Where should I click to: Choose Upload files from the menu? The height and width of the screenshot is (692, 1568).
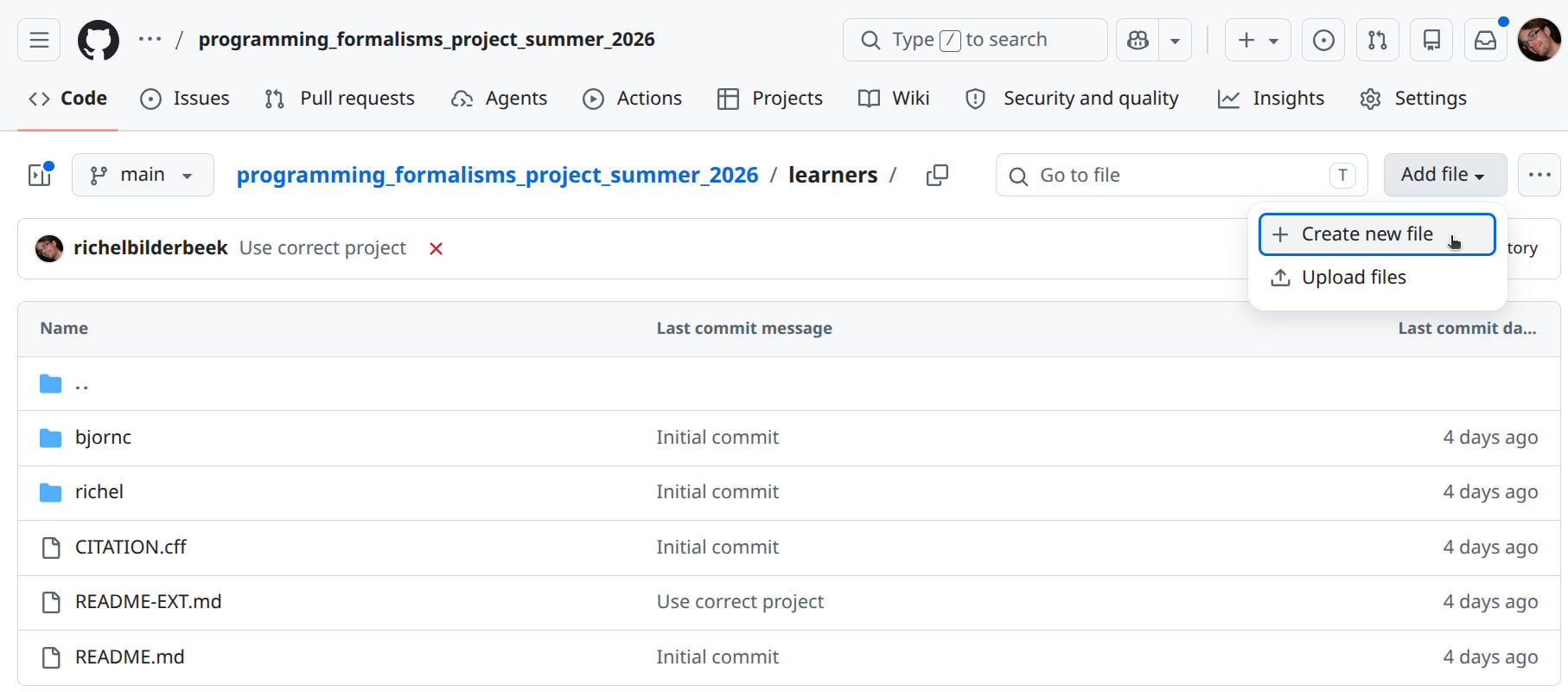pyautogui.click(x=1354, y=278)
